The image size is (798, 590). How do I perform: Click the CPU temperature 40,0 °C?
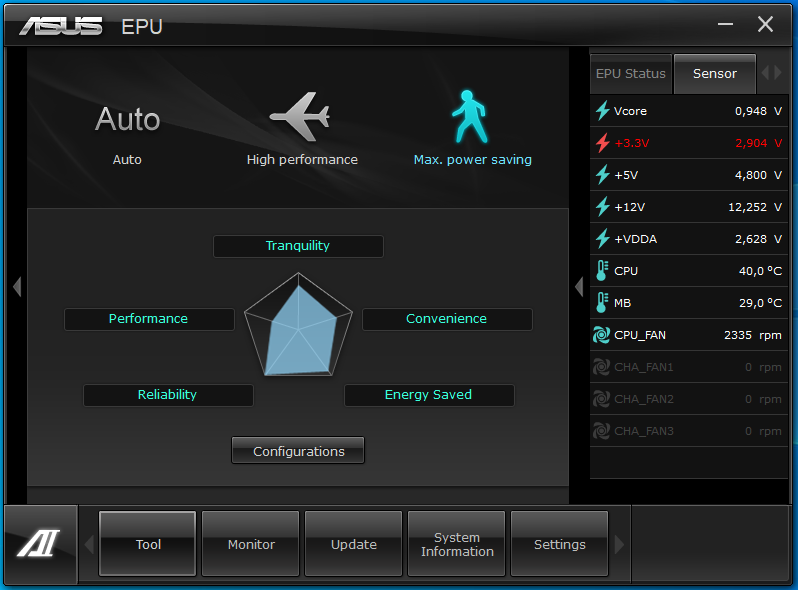(760, 271)
